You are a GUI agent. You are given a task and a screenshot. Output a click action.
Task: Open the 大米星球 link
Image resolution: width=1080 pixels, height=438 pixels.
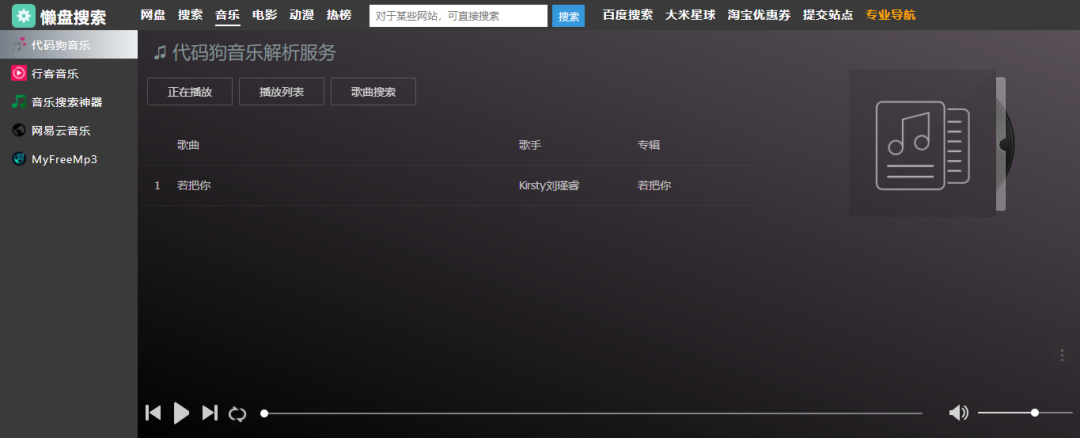tap(690, 14)
